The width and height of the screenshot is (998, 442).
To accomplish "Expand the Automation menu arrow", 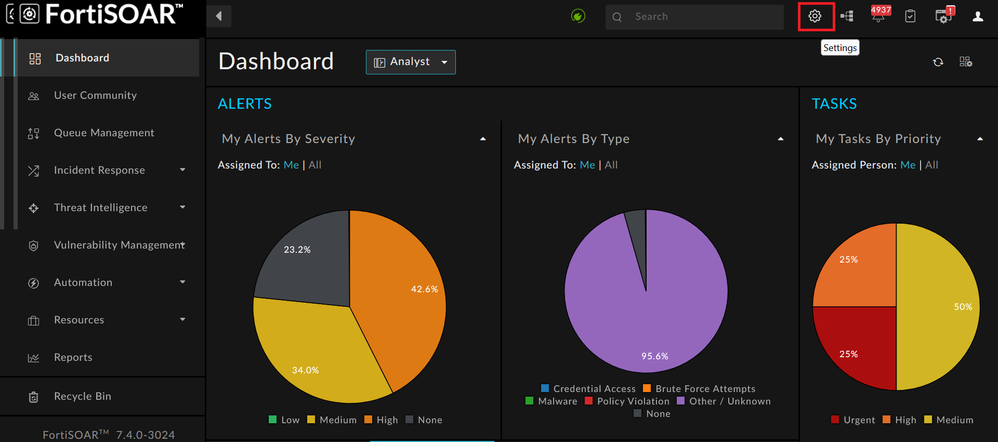I will pos(183,282).
